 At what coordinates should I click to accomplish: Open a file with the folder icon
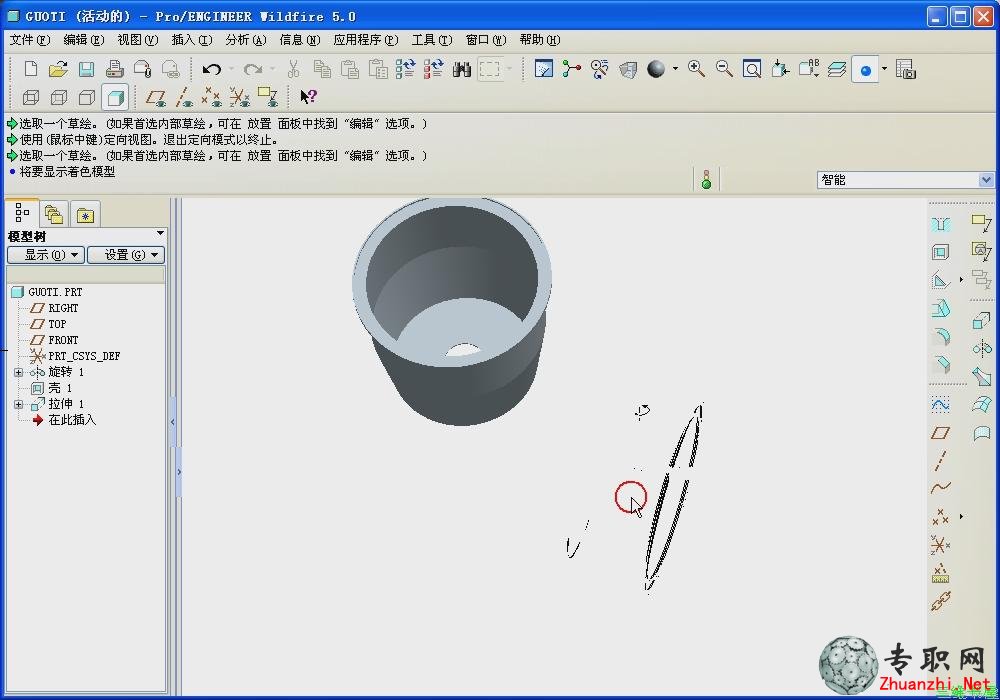point(58,68)
